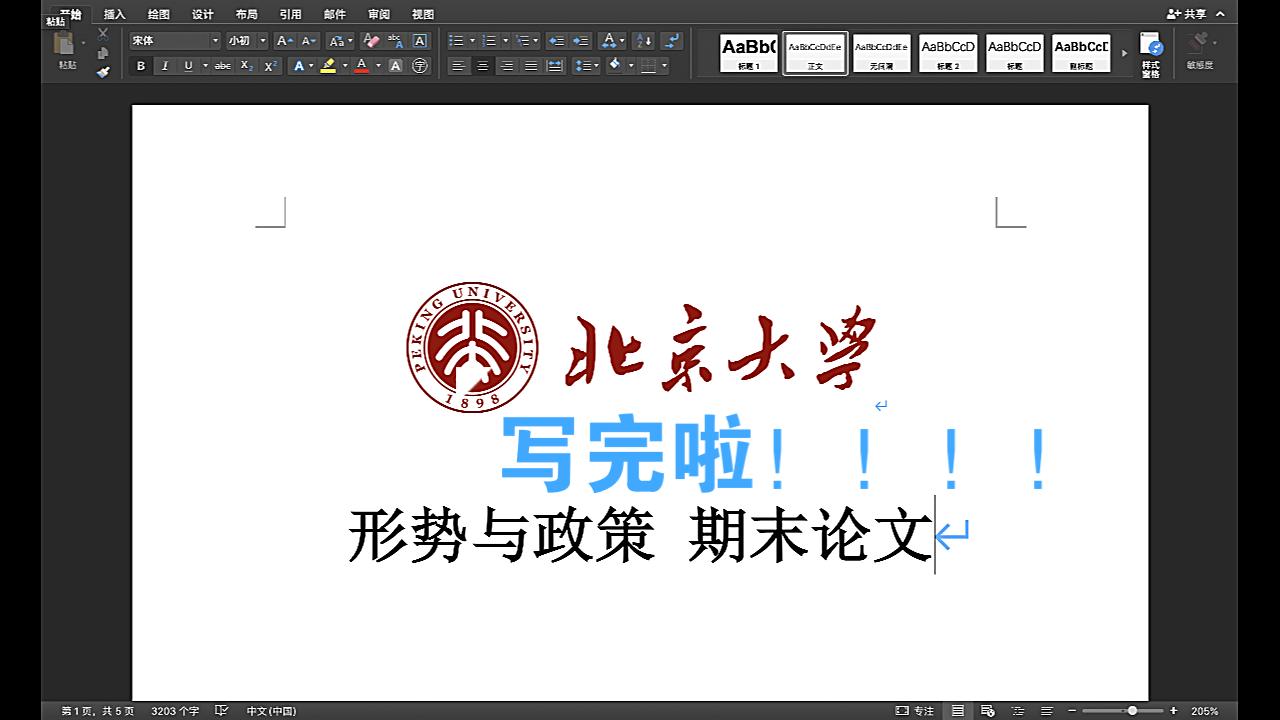Switch to the 设计 tab
Image resolution: width=1280 pixels, height=720 pixels.
pos(203,14)
